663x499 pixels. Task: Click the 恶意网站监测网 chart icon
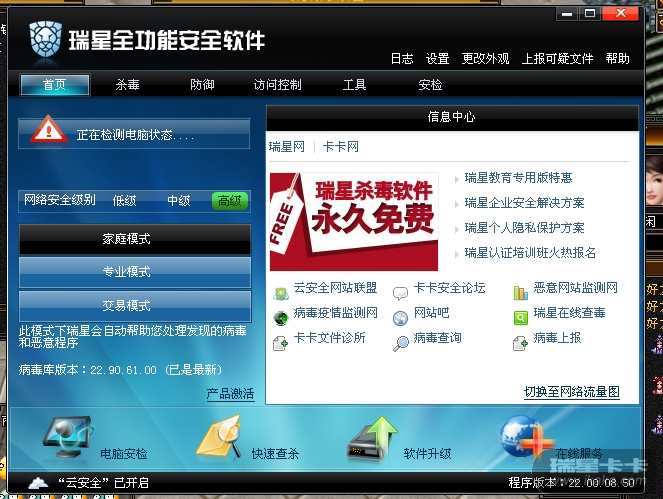point(521,293)
